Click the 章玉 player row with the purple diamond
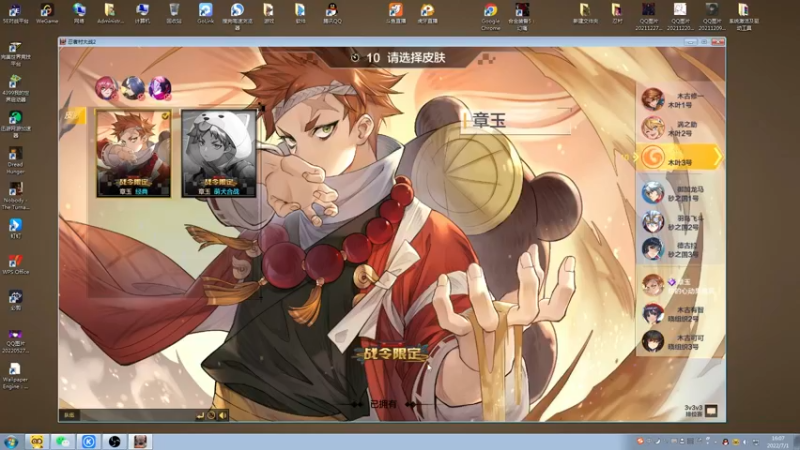 [x=680, y=286]
